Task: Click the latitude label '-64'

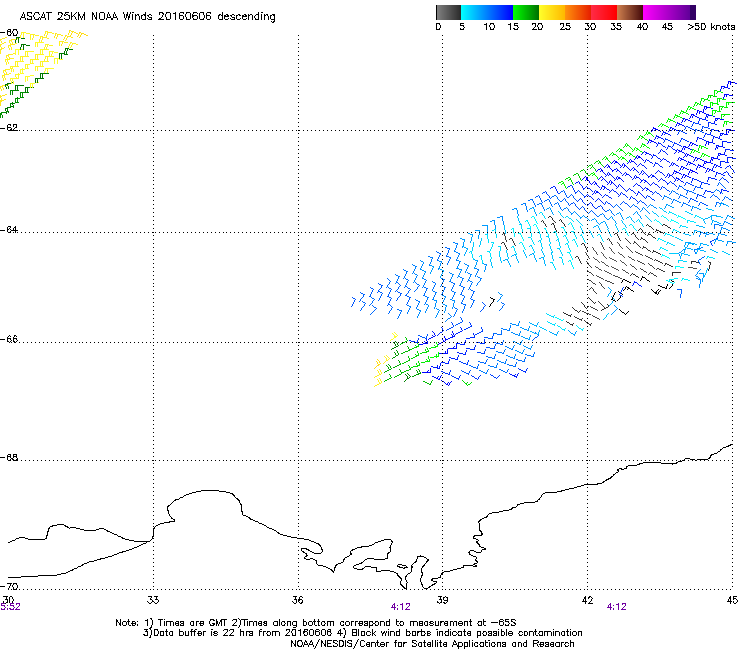Action: pyautogui.click(x=9, y=229)
